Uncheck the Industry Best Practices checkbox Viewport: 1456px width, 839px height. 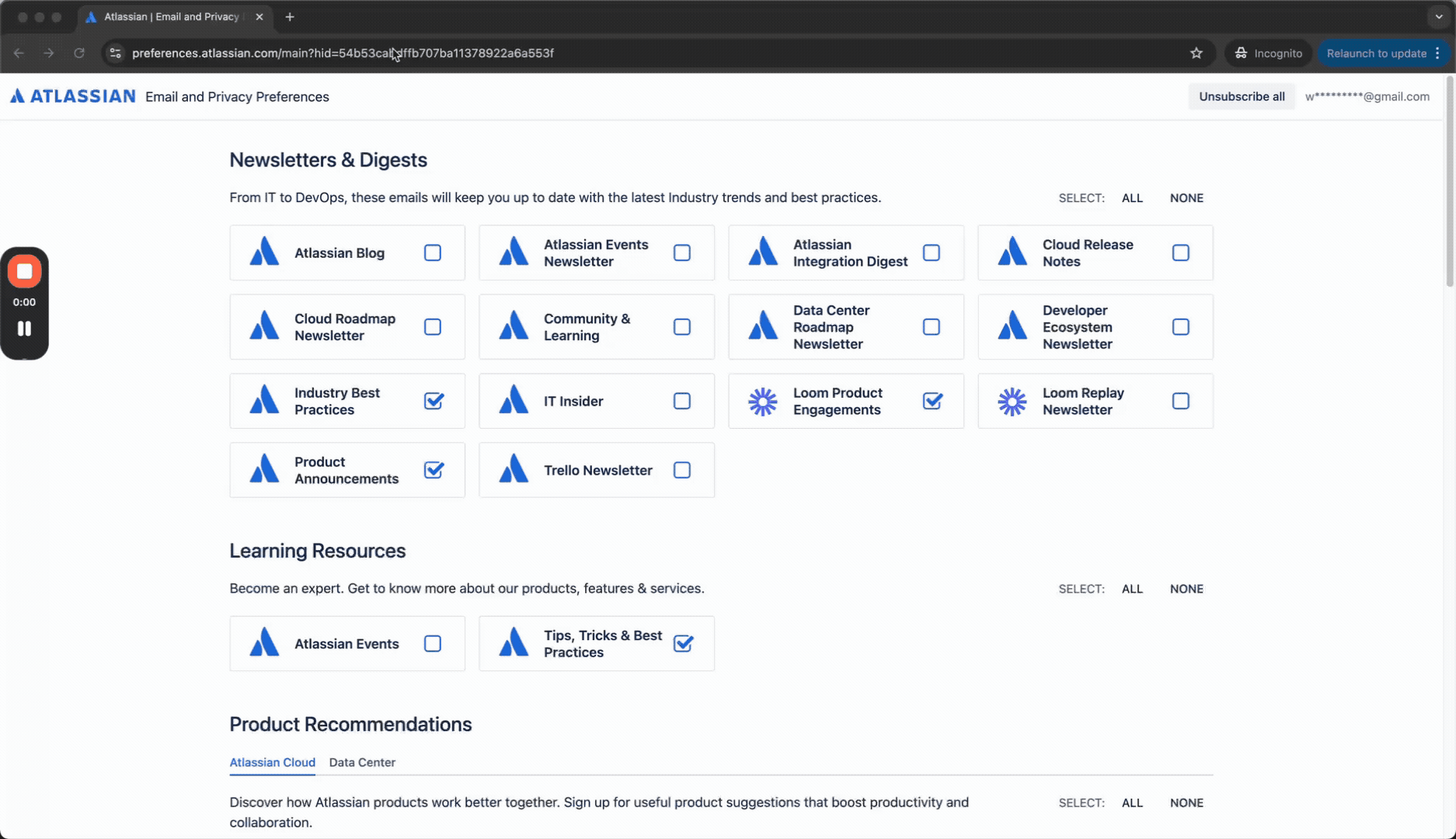click(434, 401)
